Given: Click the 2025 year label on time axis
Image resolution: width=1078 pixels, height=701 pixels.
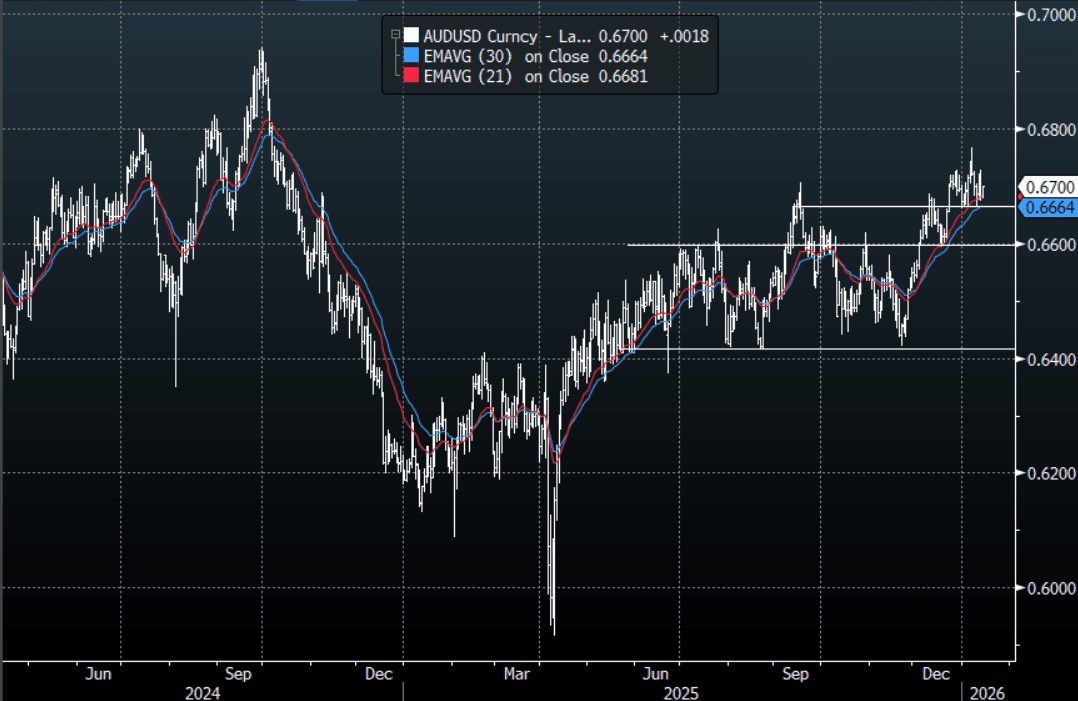Looking at the screenshot, I should tap(680, 692).
